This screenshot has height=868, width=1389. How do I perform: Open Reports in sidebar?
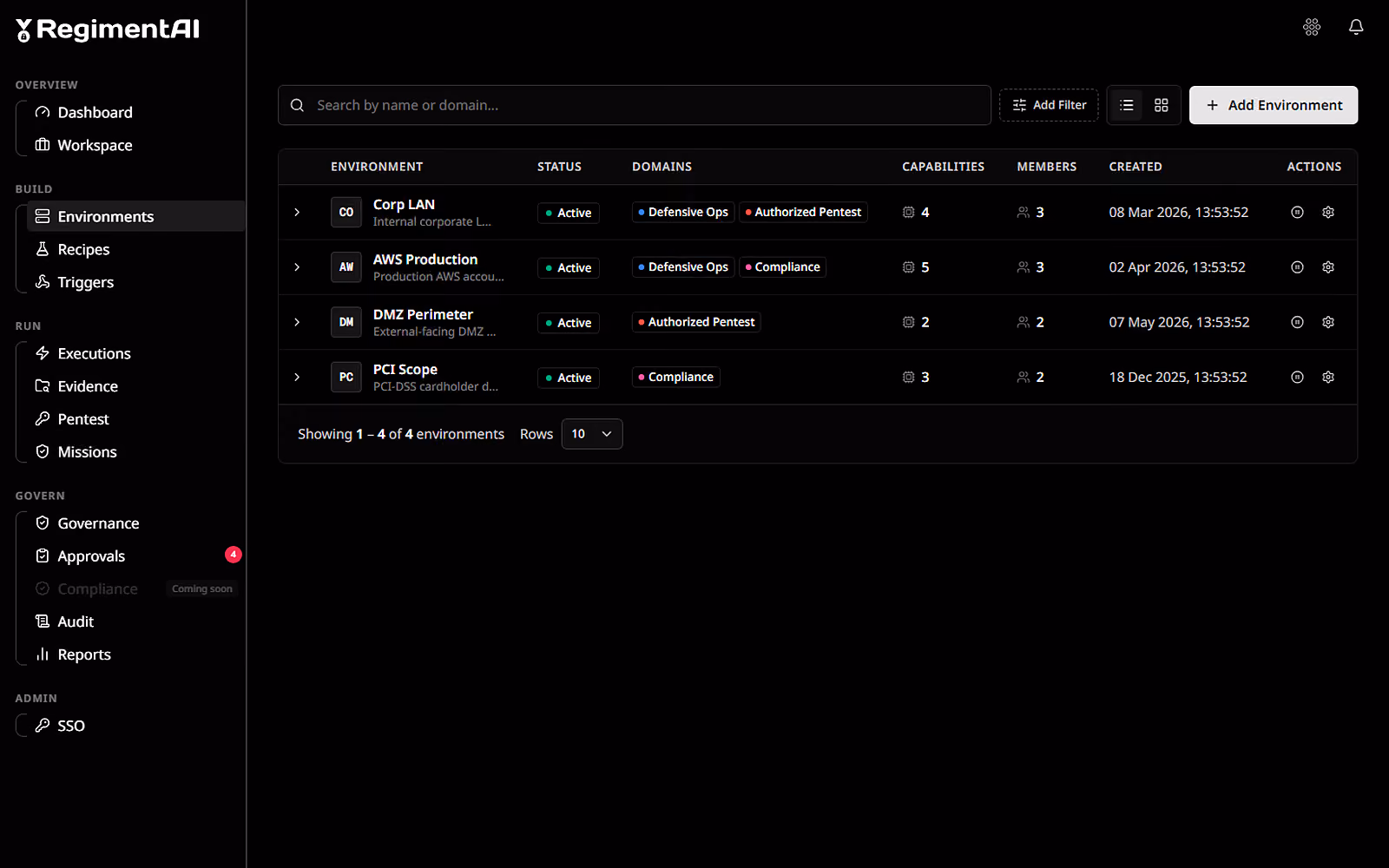pos(136,654)
